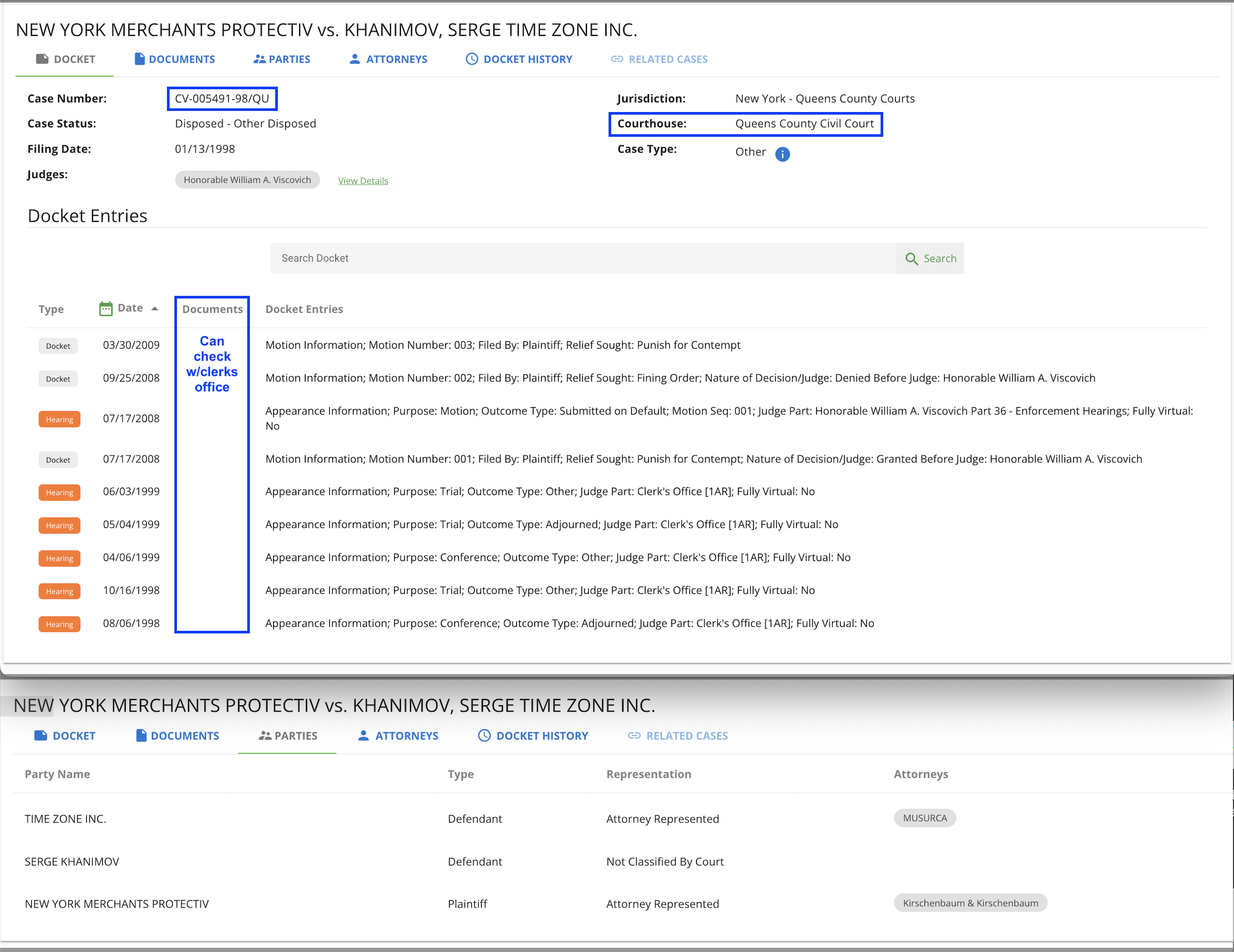Select case number CV-005491-98/QU
This screenshot has width=1234, height=952.
(x=222, y=98)
